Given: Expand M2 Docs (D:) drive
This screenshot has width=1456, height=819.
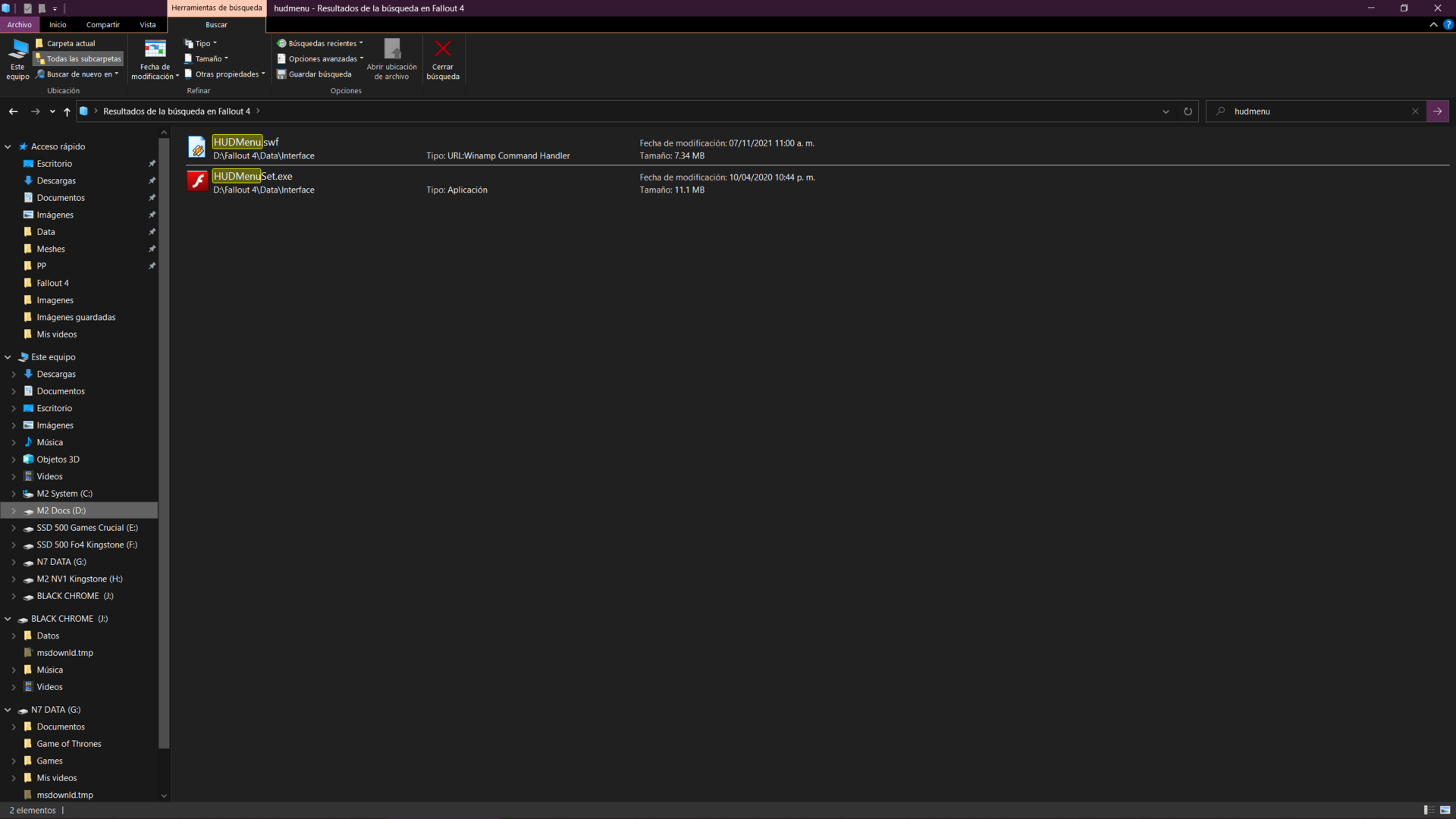Looking at the screenshot, I should (14, 510).
